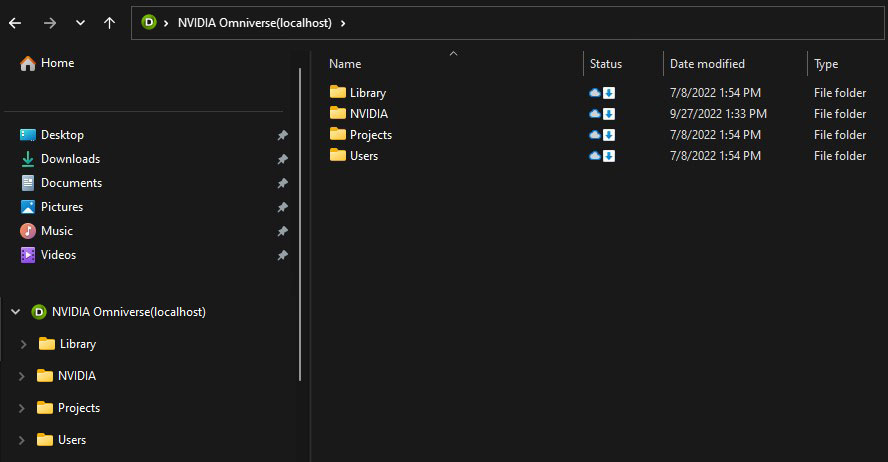
Task: Go up one folder level
Action: 109,23
